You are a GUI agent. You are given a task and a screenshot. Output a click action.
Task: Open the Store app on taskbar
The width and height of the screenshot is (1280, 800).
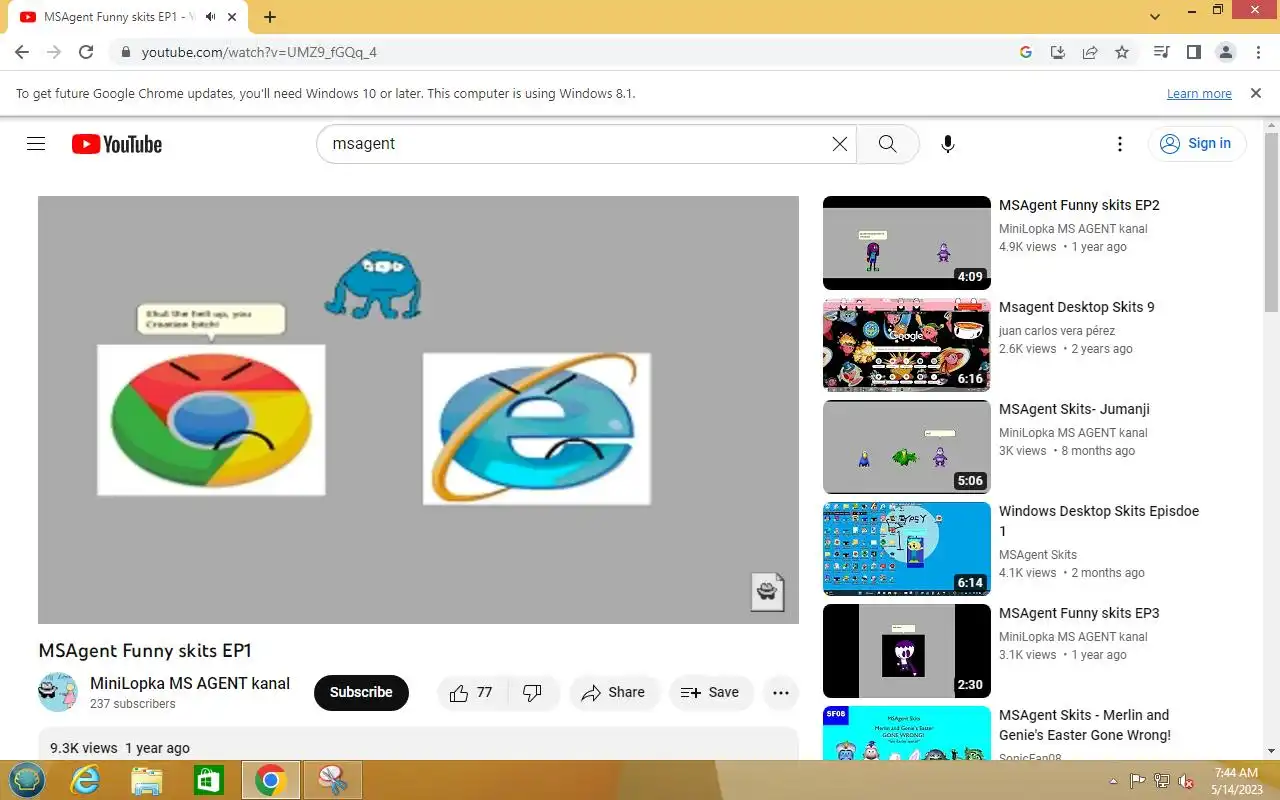point(208,780)
